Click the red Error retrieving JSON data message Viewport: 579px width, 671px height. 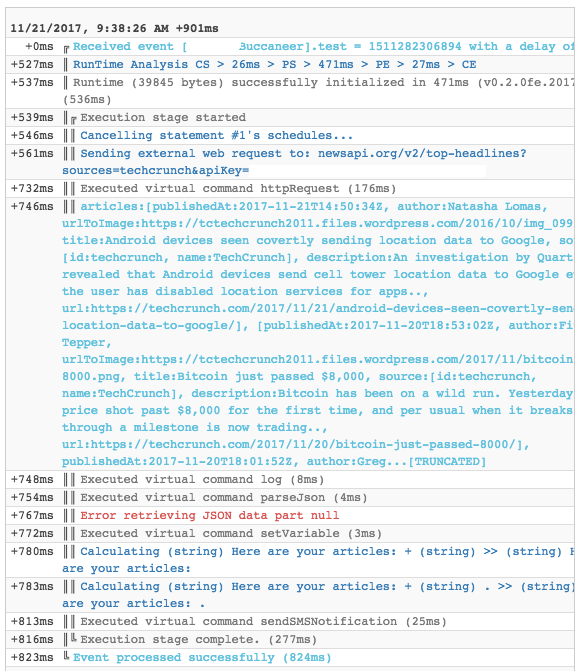point(210,516)
